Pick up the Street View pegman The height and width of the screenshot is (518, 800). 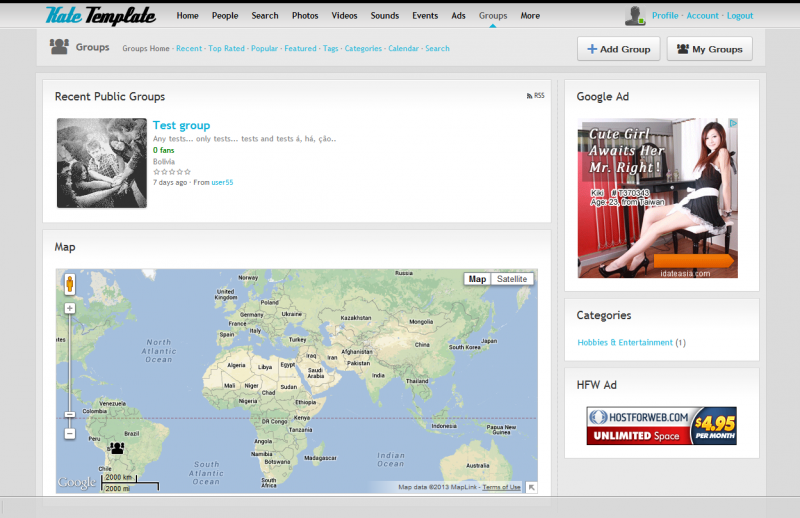pyautogui.click(x=70, y=284)
